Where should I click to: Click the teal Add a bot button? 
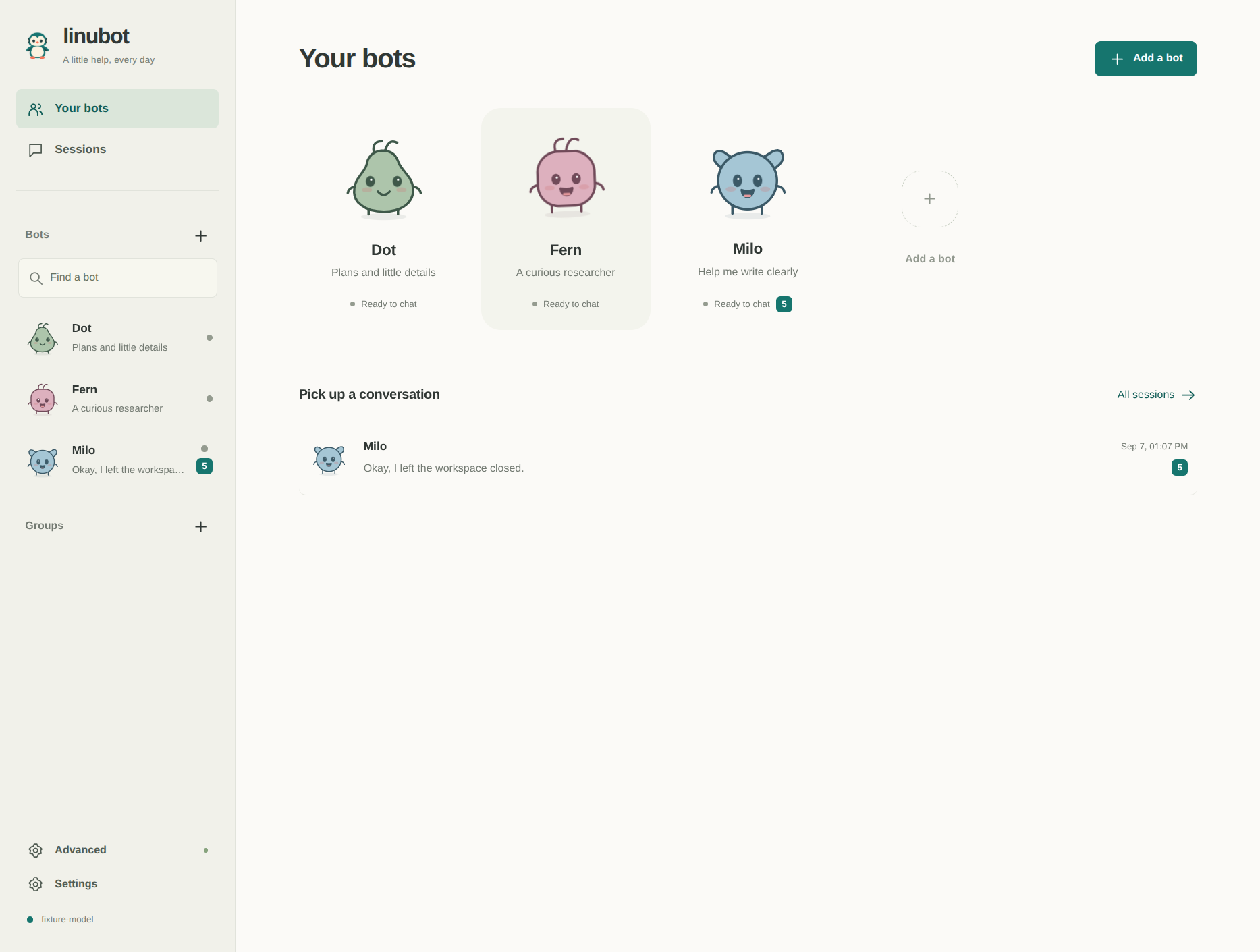click(x=1146, y=59)
